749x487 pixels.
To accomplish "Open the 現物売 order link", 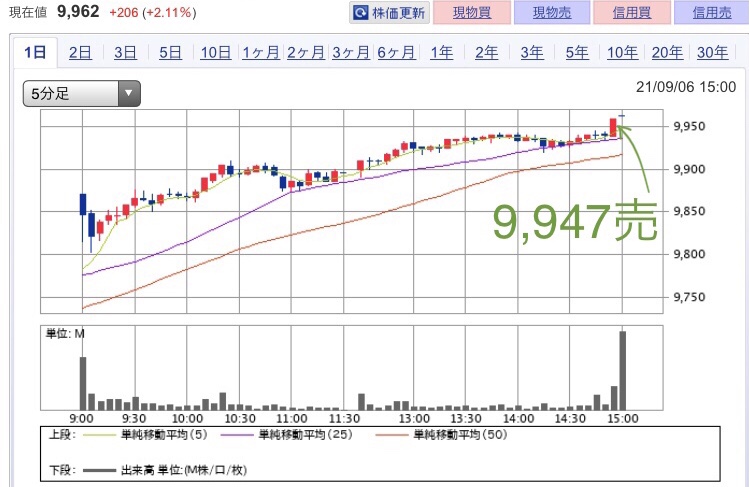I will coord(552,12).
